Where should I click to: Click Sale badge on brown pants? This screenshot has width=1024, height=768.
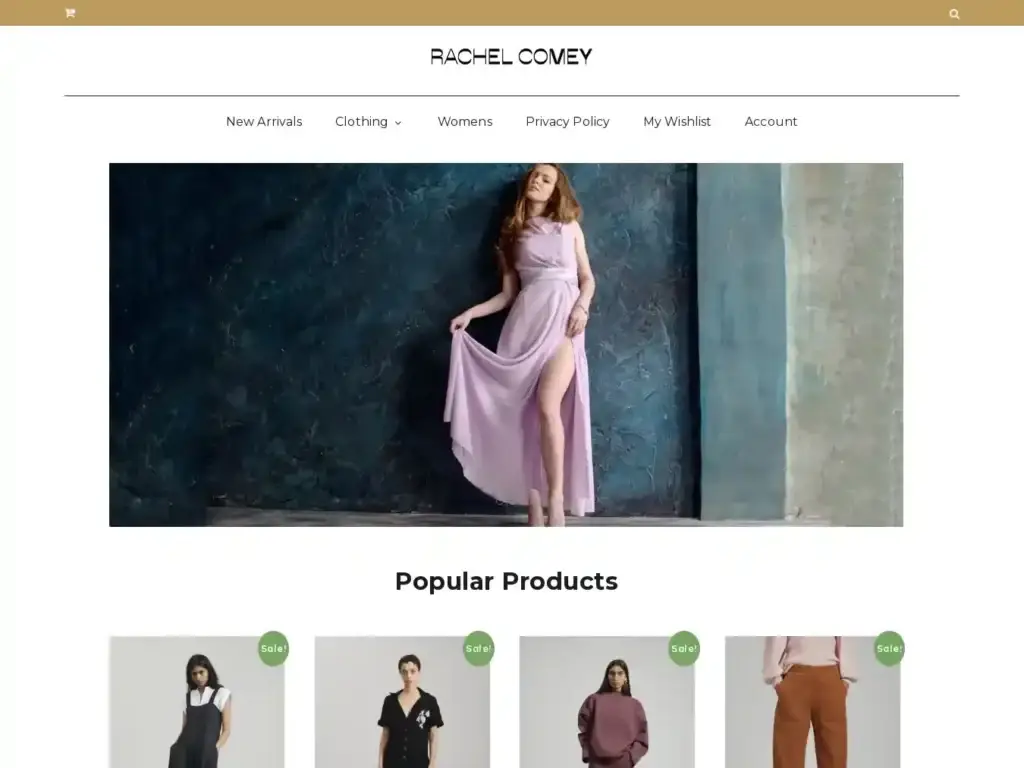pos(889,648)
